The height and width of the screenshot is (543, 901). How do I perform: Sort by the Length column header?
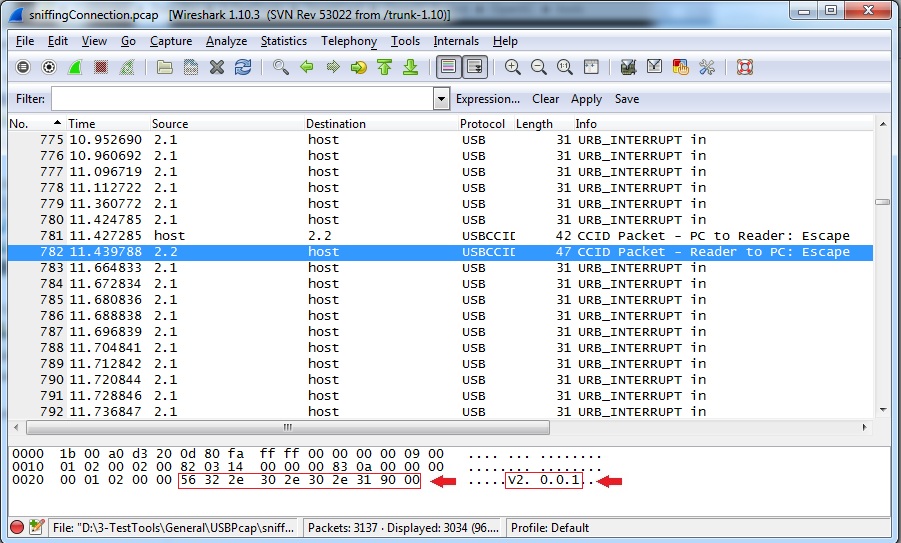click(x=543, y=124)
